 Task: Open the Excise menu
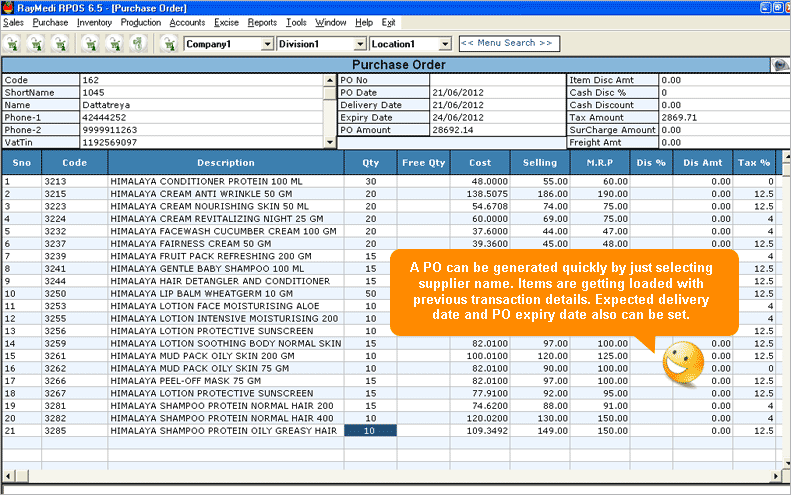[x=227, y=22]
